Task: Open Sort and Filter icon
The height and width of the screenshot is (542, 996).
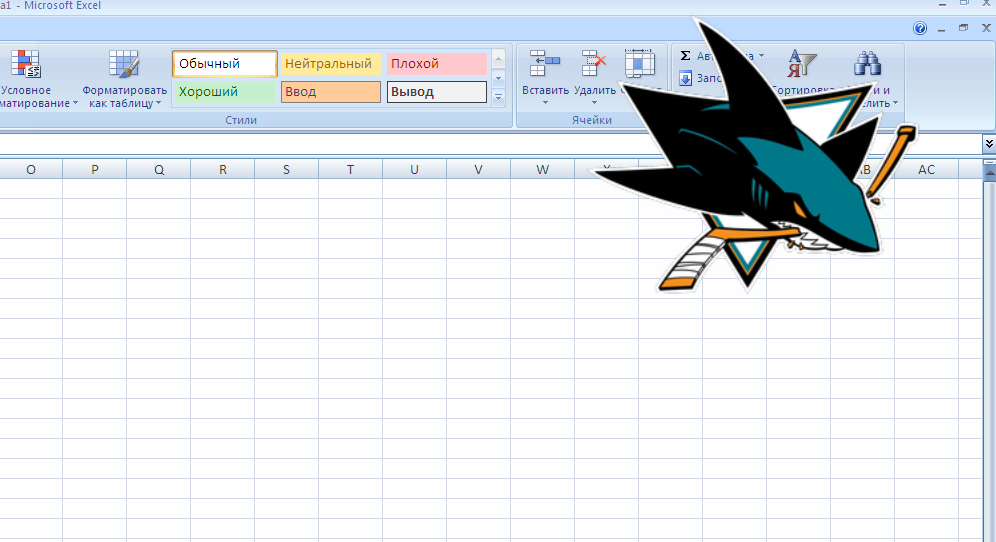Action: [x=801, y=64]
